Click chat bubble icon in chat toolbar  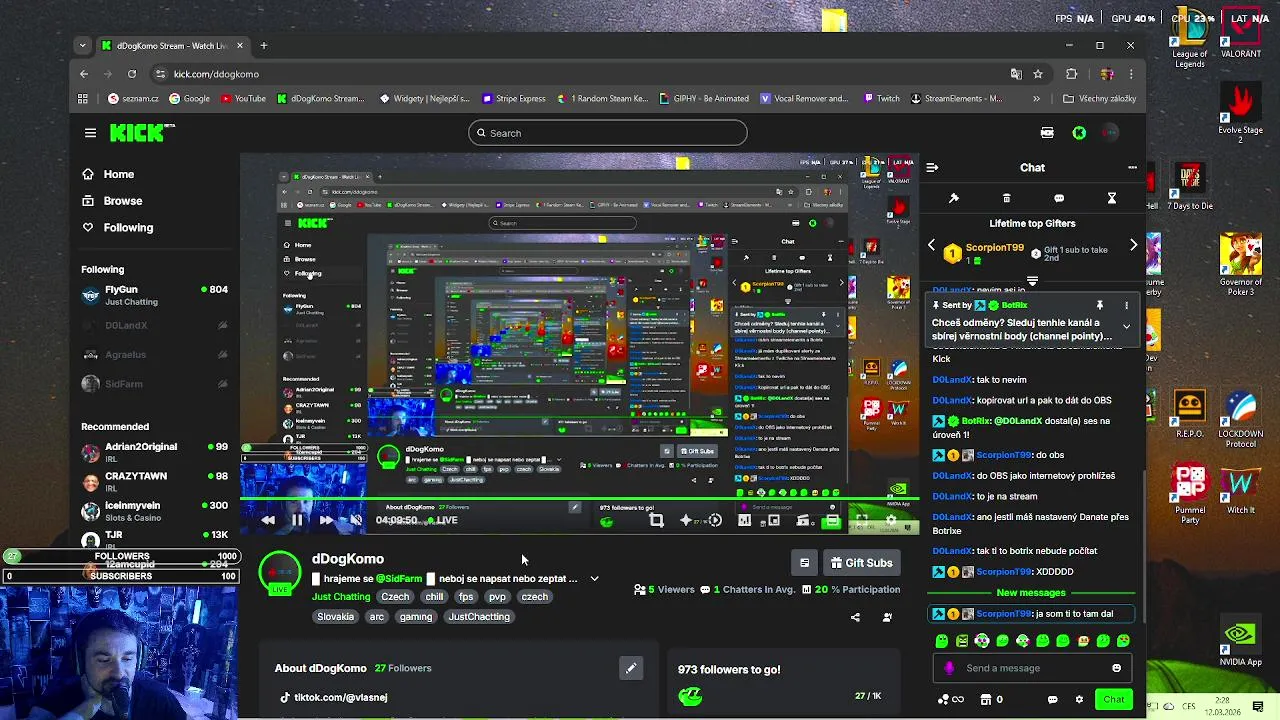pyautogui.click(x=1059, y=198)
